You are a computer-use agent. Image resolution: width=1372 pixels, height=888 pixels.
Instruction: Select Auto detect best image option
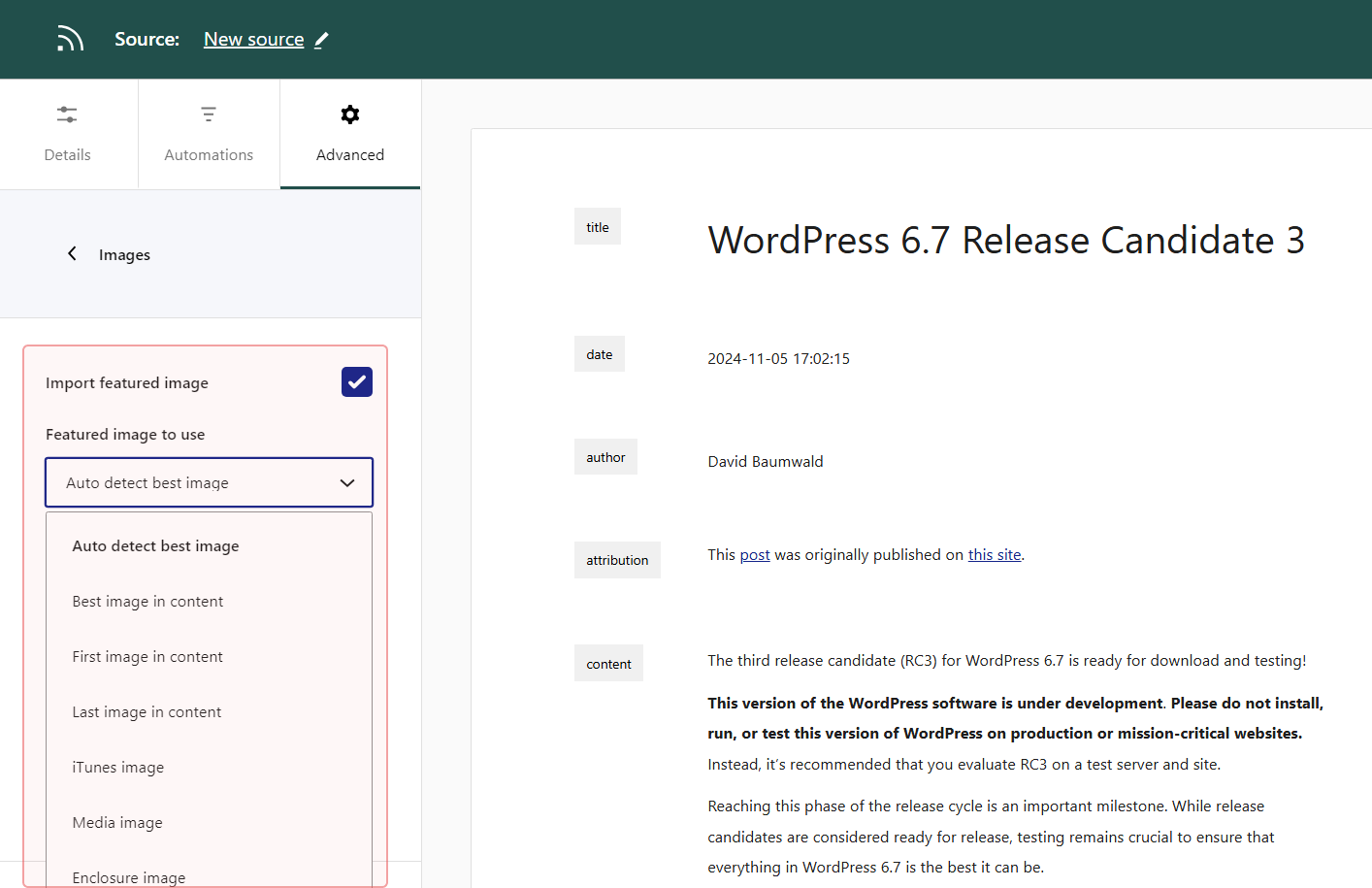[x=155, y=545]
